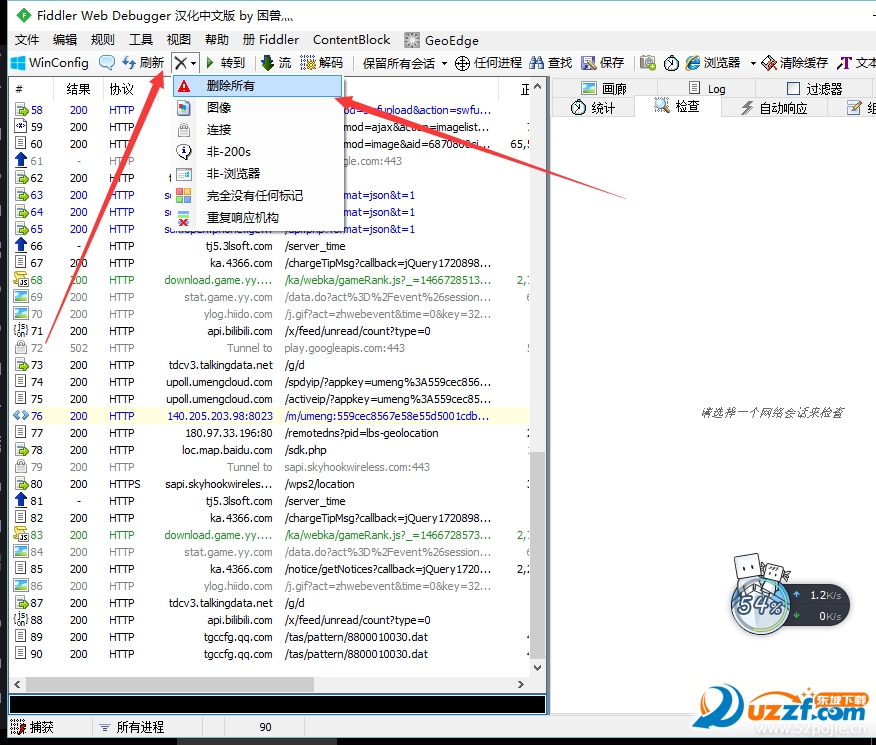This screenshot has height=745, width=876.
Task: Expand the remove sessions dropdown arrow
Action: click(x=193, y=63)
